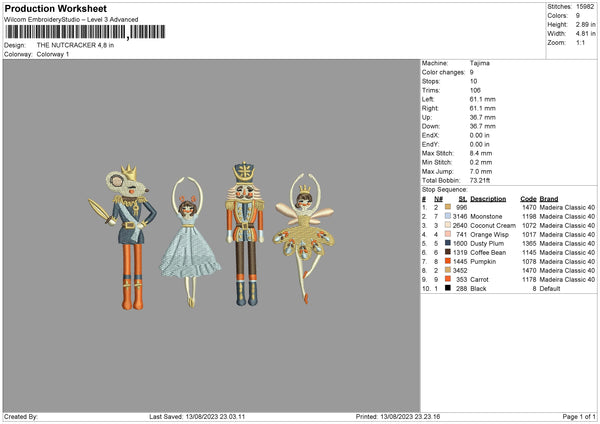The height and width of the screenshot is (424, 600).
Task: Click the Min Stitch value 0.2 mm
Action: point(481,162)
